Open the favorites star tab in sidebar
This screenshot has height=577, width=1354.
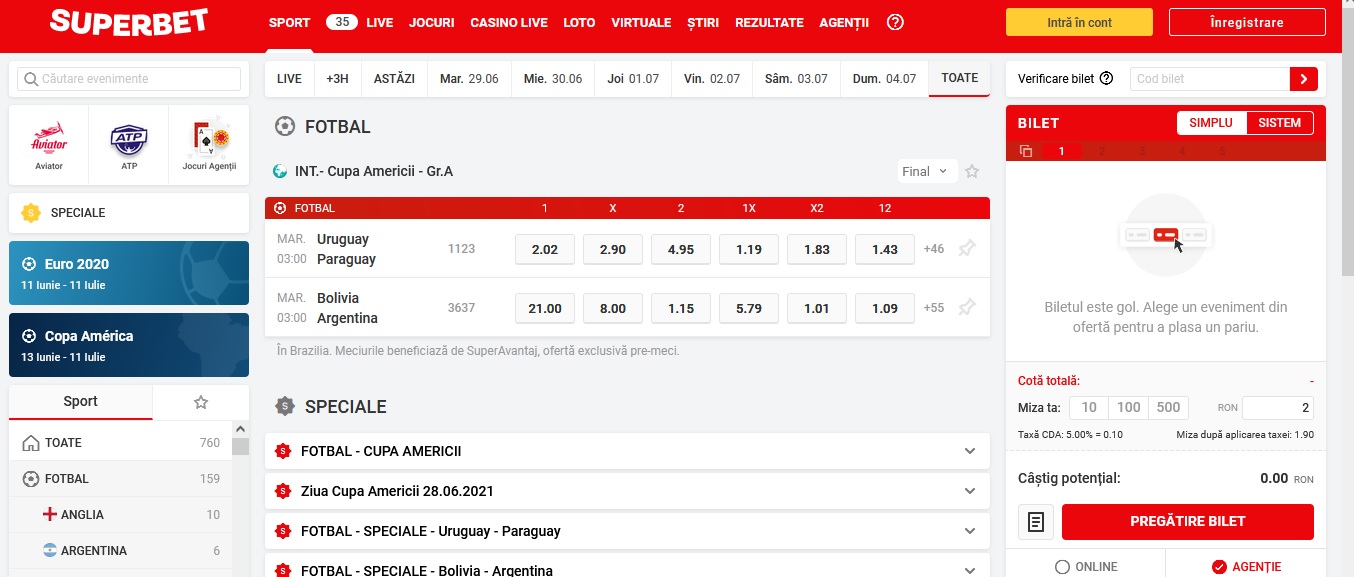click(x=201, y=402)
